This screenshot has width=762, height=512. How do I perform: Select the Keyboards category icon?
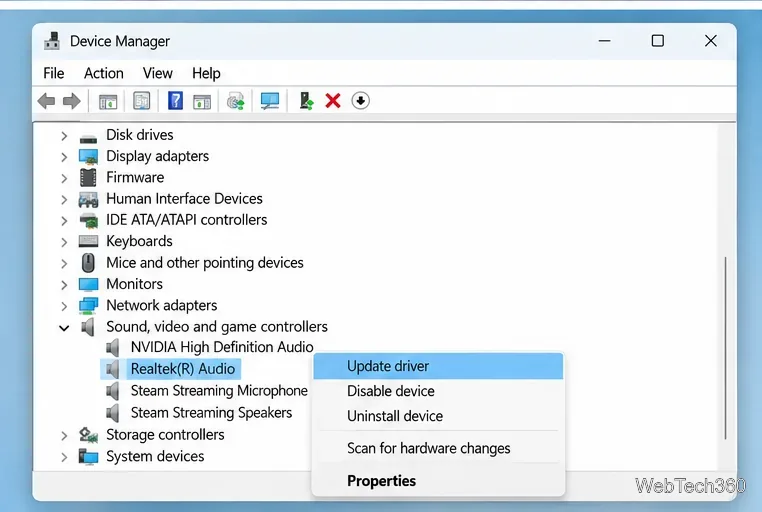pyautogui.click(x=88, y=241)
